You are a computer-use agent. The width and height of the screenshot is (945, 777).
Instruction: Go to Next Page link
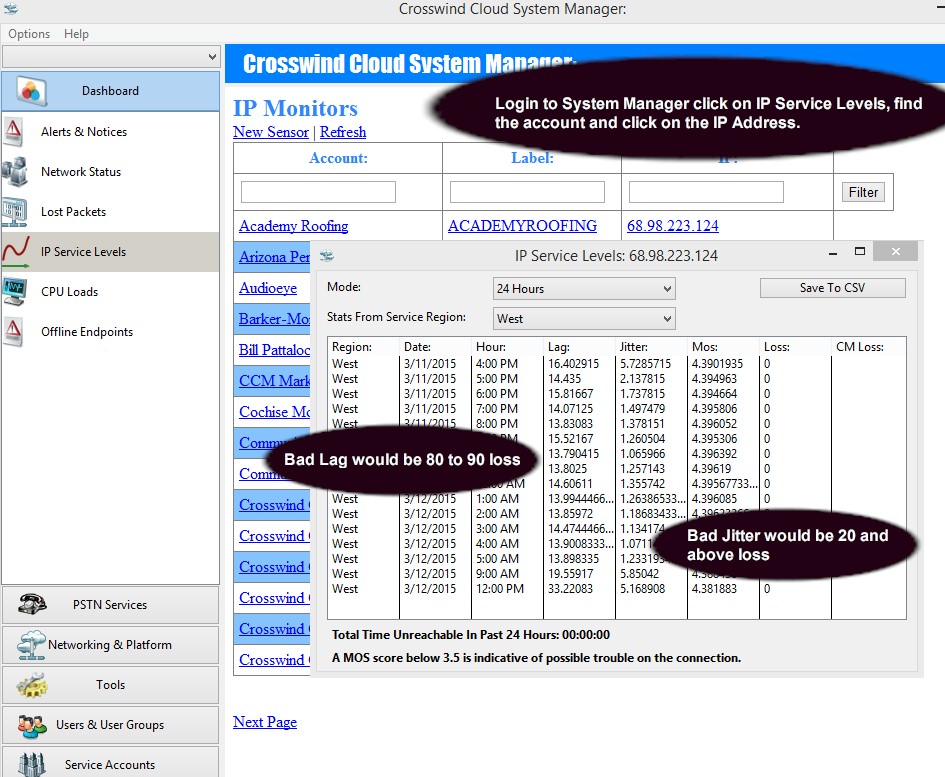[265, 722]
